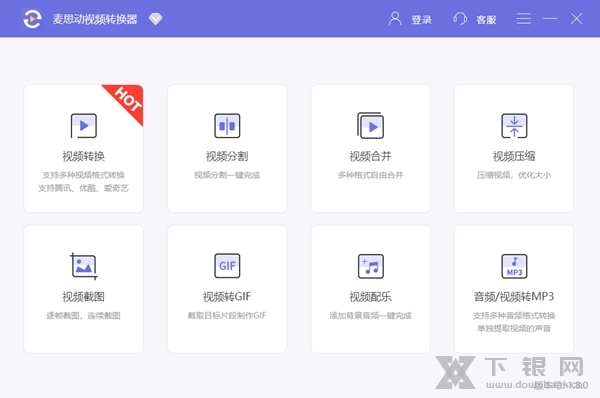
Task: Open the 登录 login link
Action: pos(421,20)
